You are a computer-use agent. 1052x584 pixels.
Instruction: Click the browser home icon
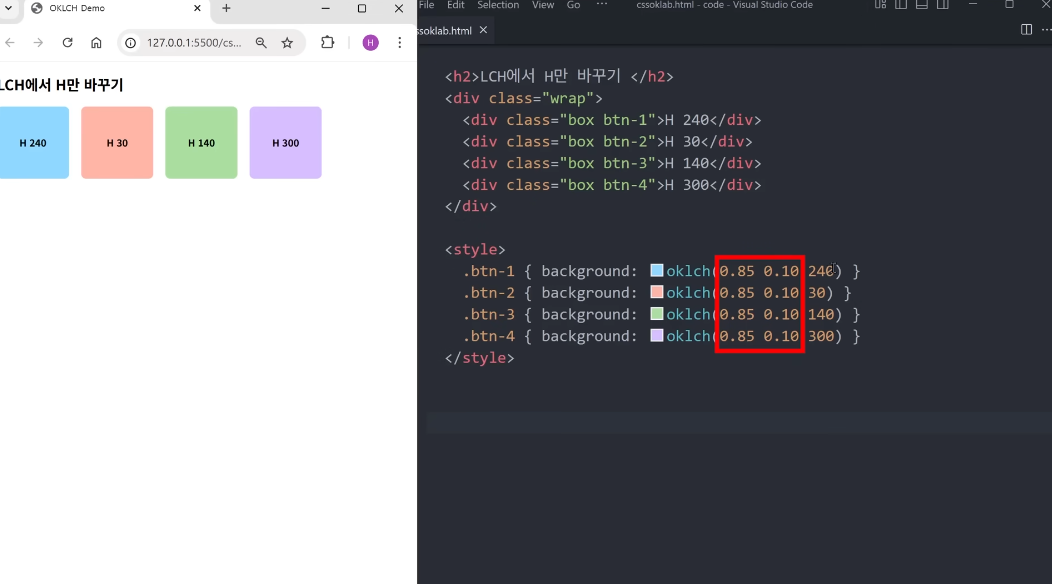(96, 43)
